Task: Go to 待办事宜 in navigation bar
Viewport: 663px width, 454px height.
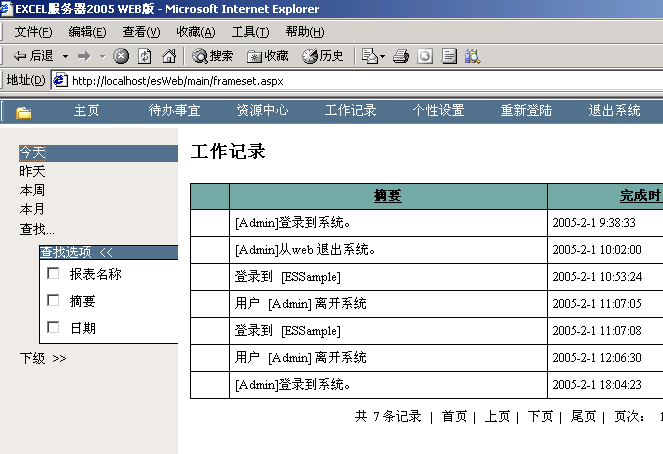Action: 175,111
